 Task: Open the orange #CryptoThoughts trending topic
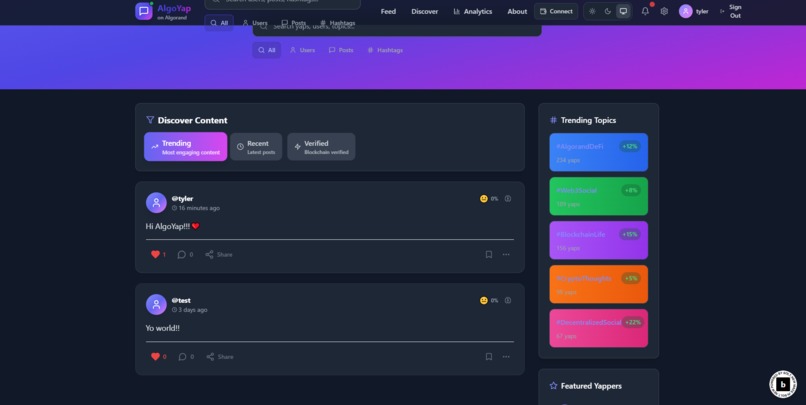[x=598, y=284]
